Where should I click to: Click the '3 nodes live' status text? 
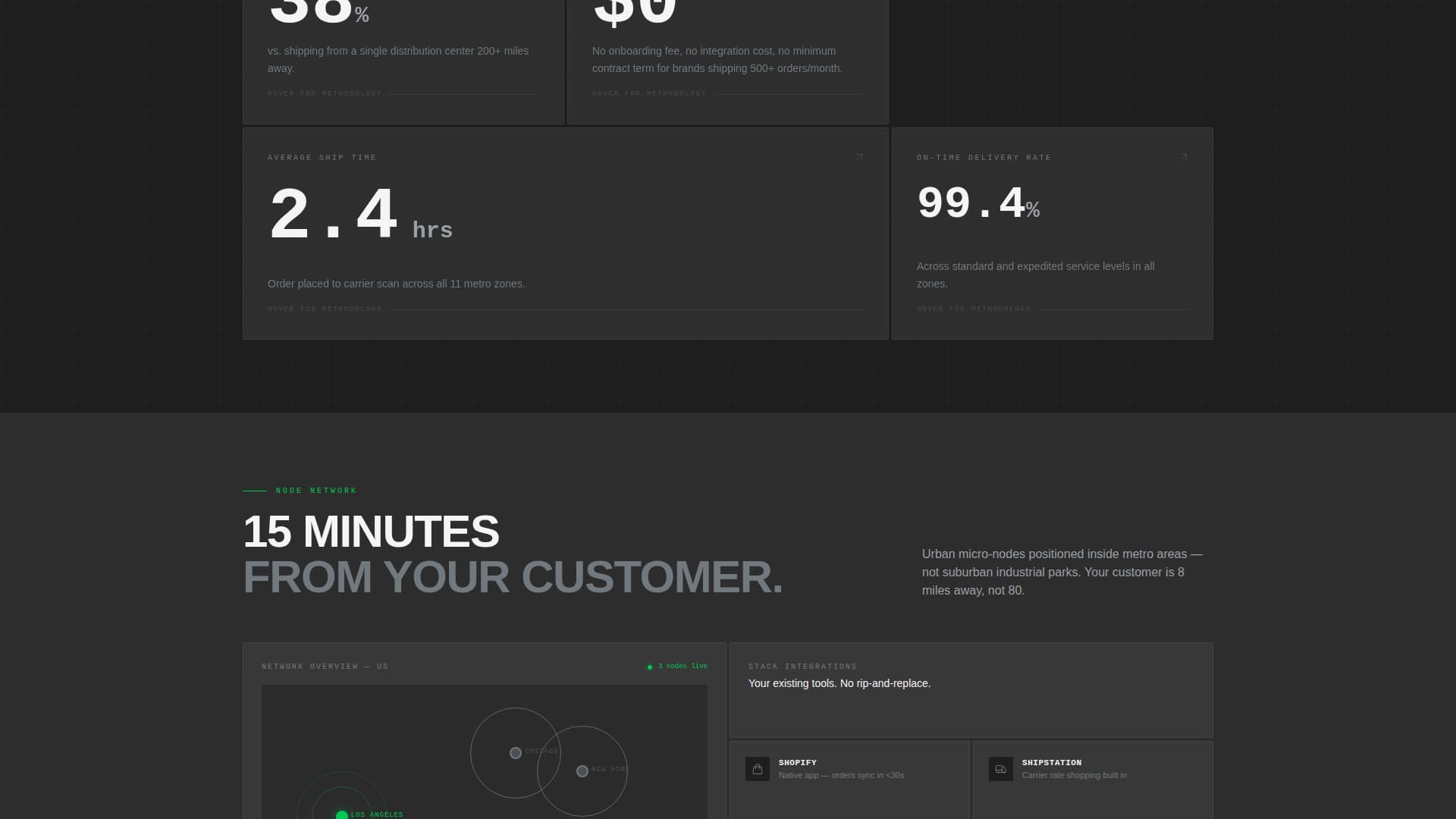click(x=682, y=667)
